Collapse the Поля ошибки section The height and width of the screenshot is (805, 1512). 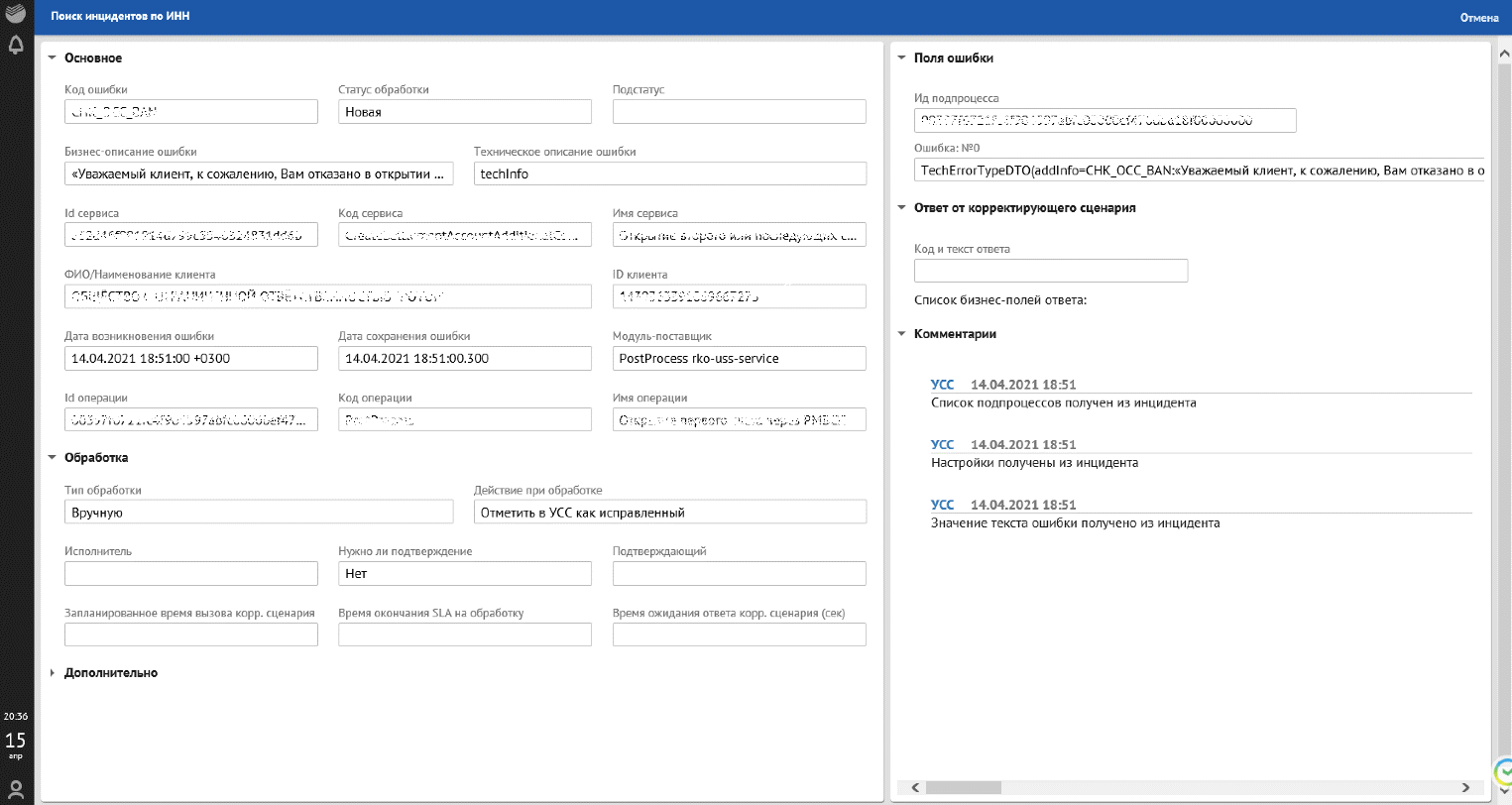point(902,58)
